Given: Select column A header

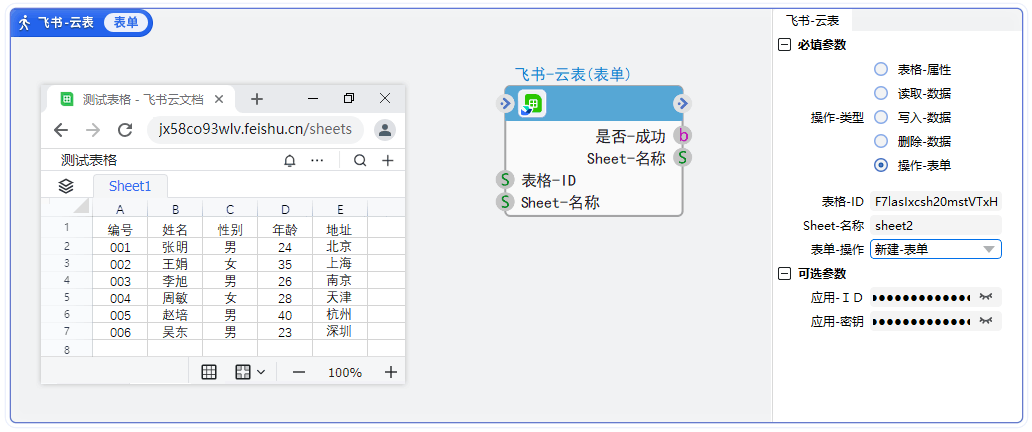Looking at the screenshot, I should coord(120,209).
